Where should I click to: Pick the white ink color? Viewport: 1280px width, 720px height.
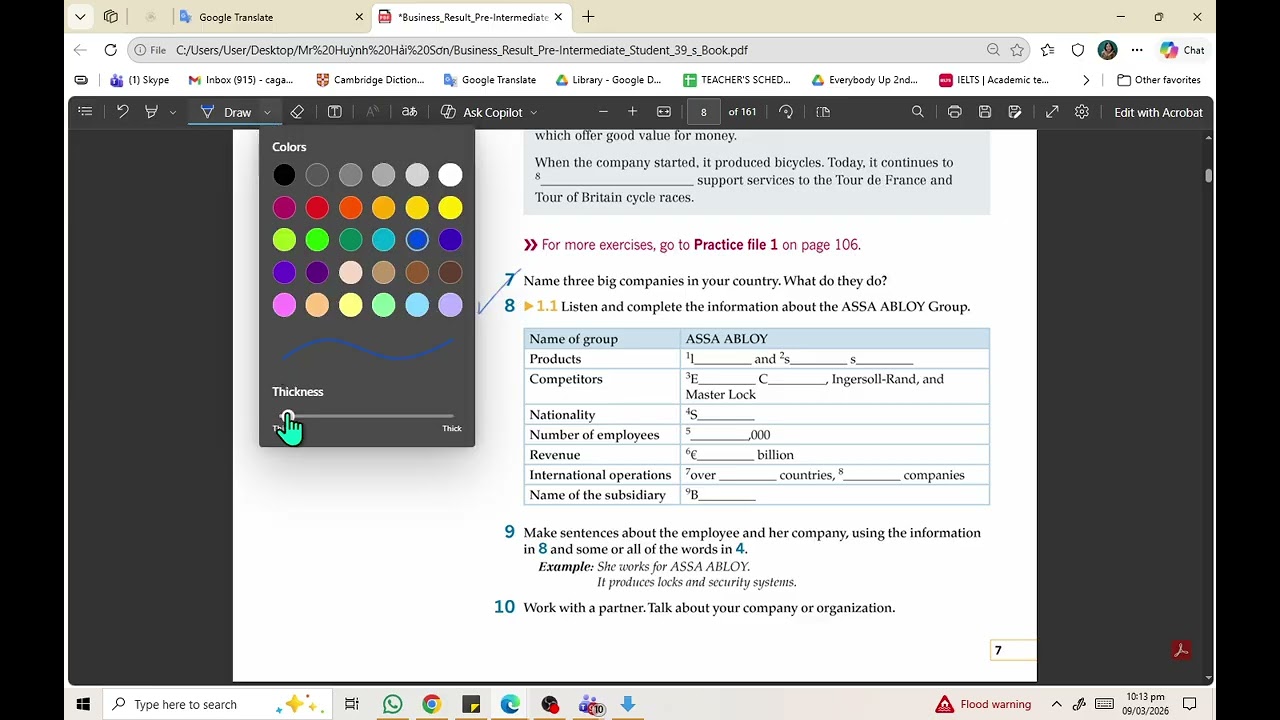pos(450,175)
